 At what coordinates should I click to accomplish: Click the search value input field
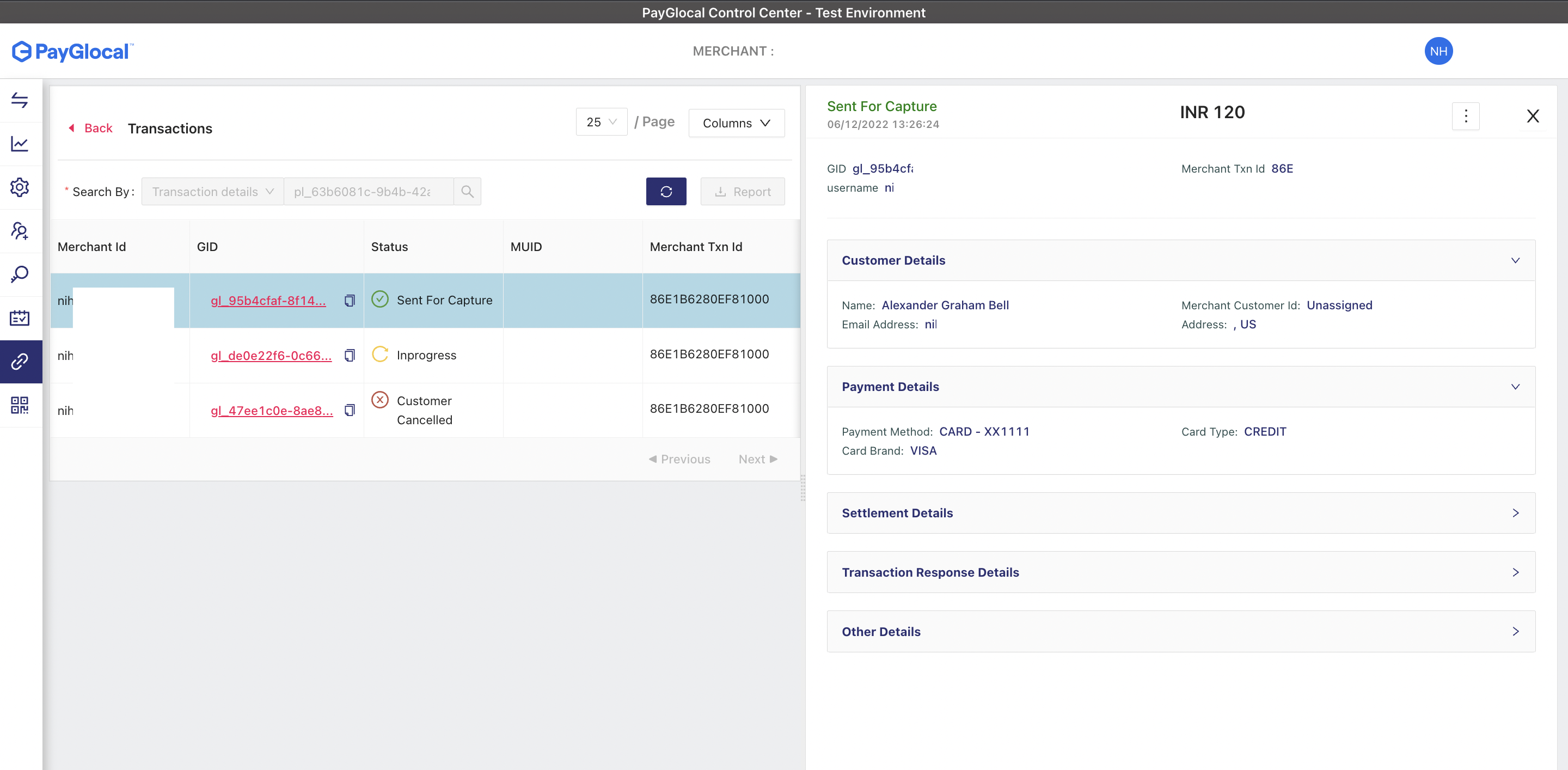[x=368, y=192]
